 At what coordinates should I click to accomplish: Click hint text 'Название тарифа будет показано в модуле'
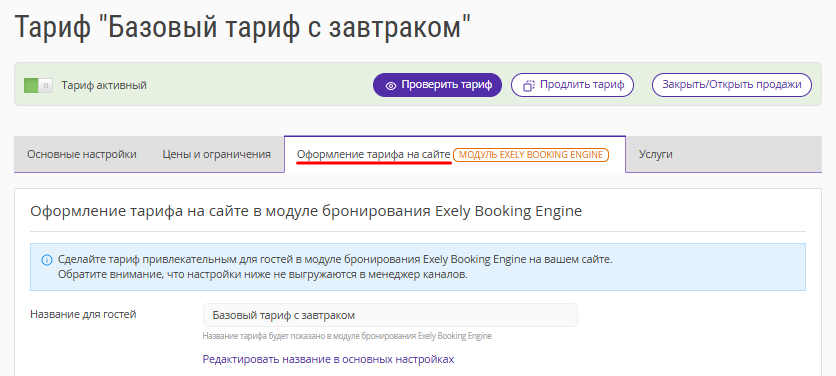pos(347,336)
